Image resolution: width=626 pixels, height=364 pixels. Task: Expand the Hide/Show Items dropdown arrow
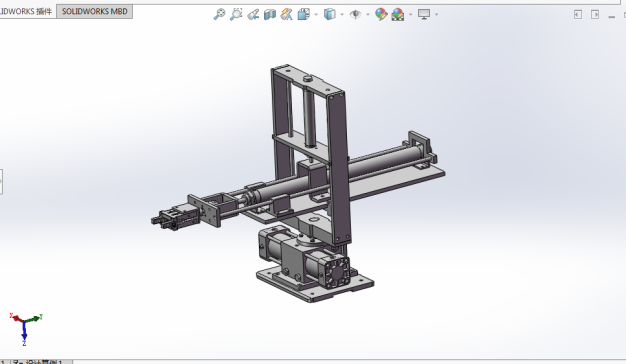(368, 15)
